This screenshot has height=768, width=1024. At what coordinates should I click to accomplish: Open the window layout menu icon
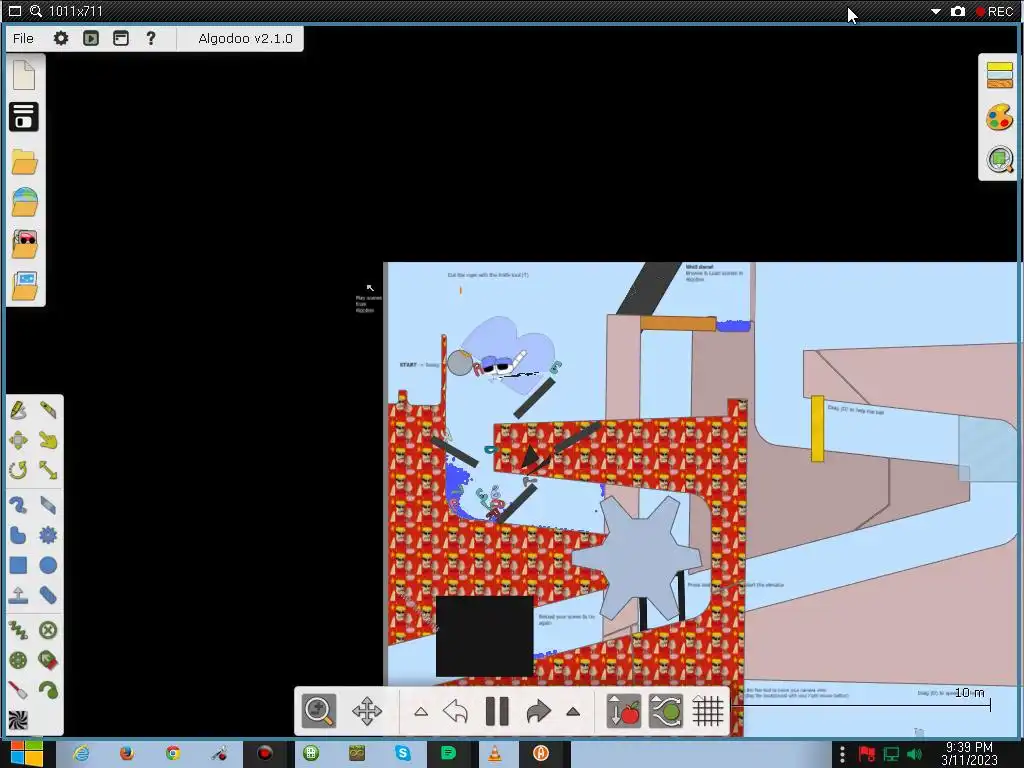pyautogui.click(x=121, y=39)
